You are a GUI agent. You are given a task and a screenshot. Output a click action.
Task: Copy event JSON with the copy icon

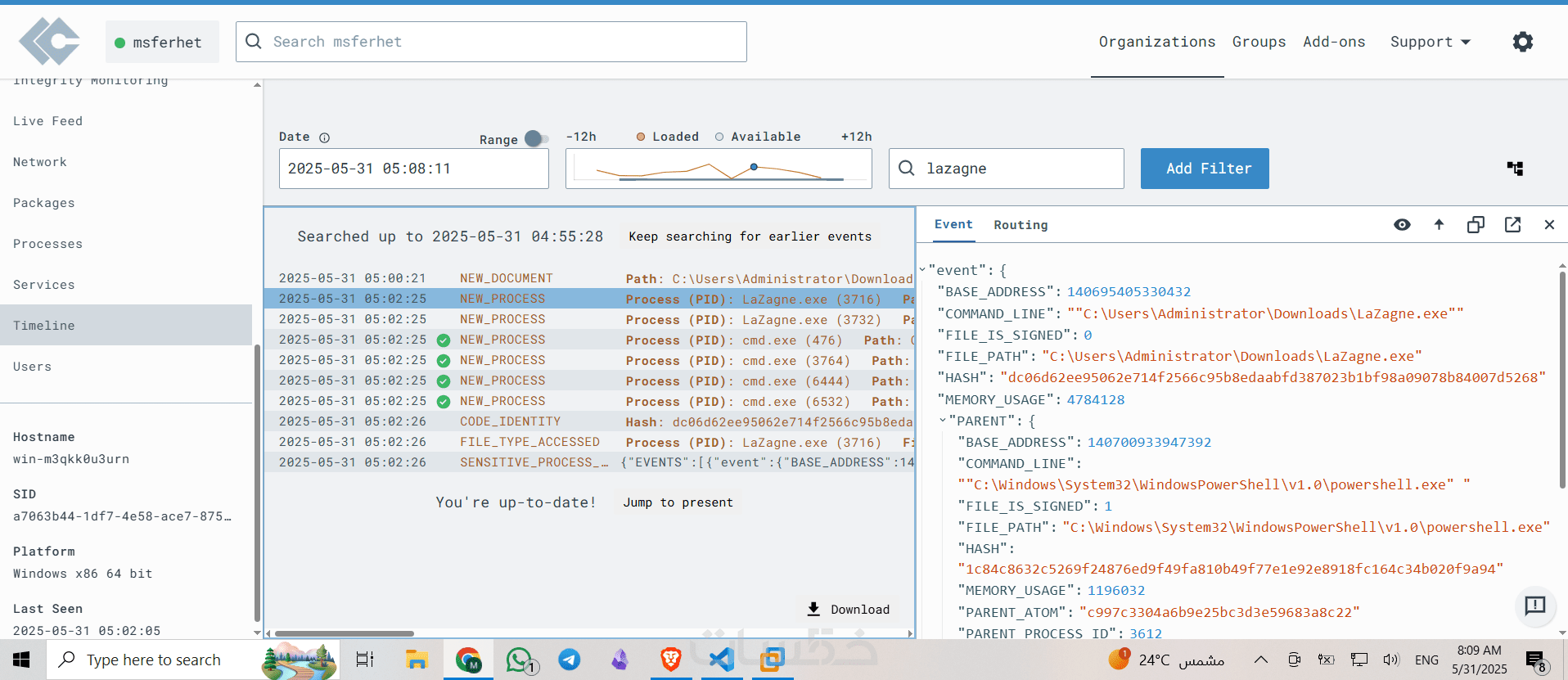[x=1476, y=224]
